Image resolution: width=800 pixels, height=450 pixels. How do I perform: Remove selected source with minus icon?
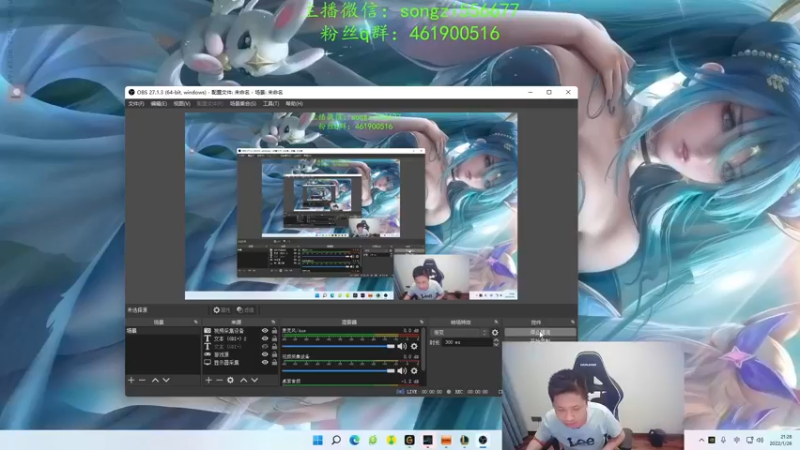point(219,380)
